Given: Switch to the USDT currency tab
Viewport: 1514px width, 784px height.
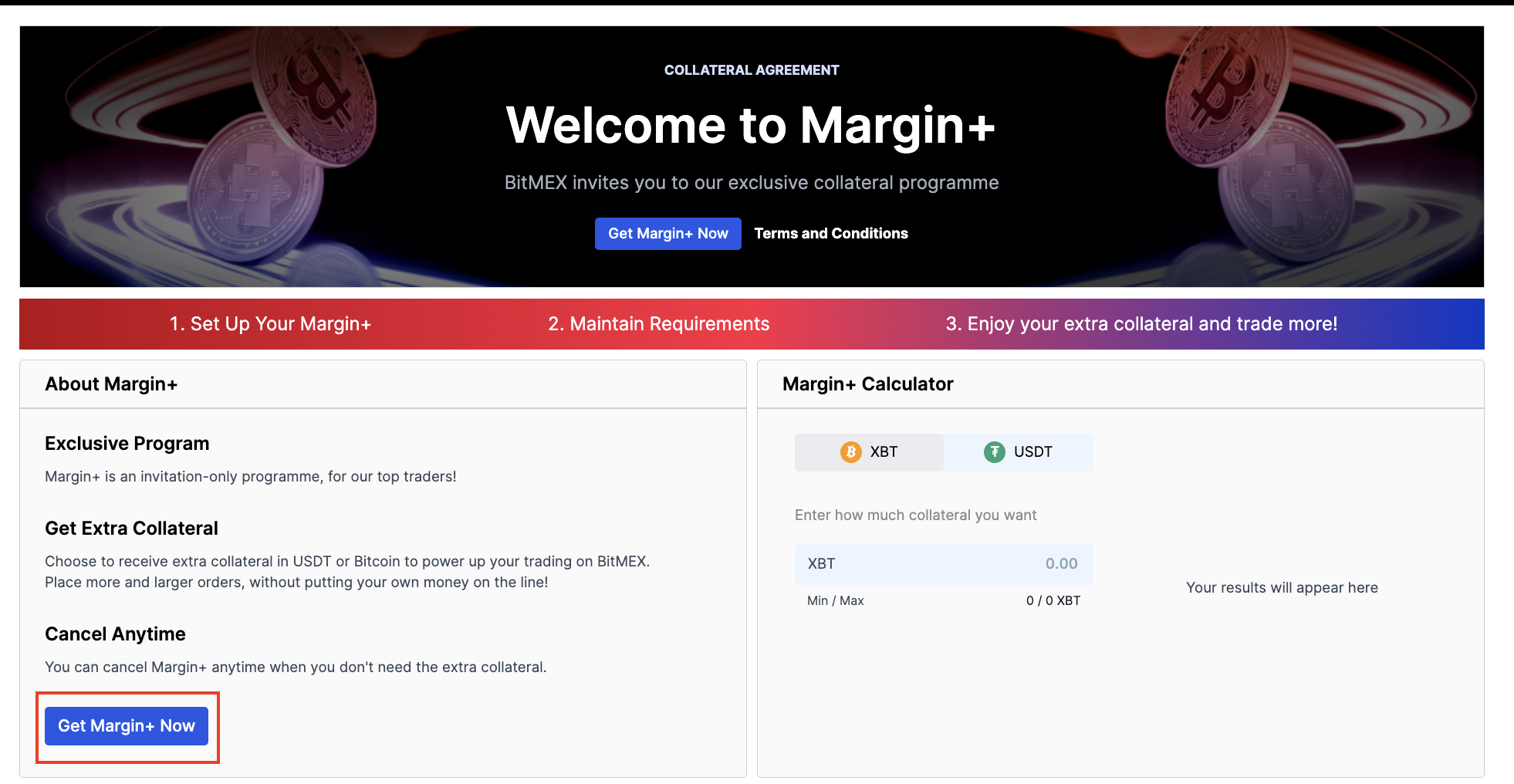Looking at the screenshot, I should coord(1018,452).
